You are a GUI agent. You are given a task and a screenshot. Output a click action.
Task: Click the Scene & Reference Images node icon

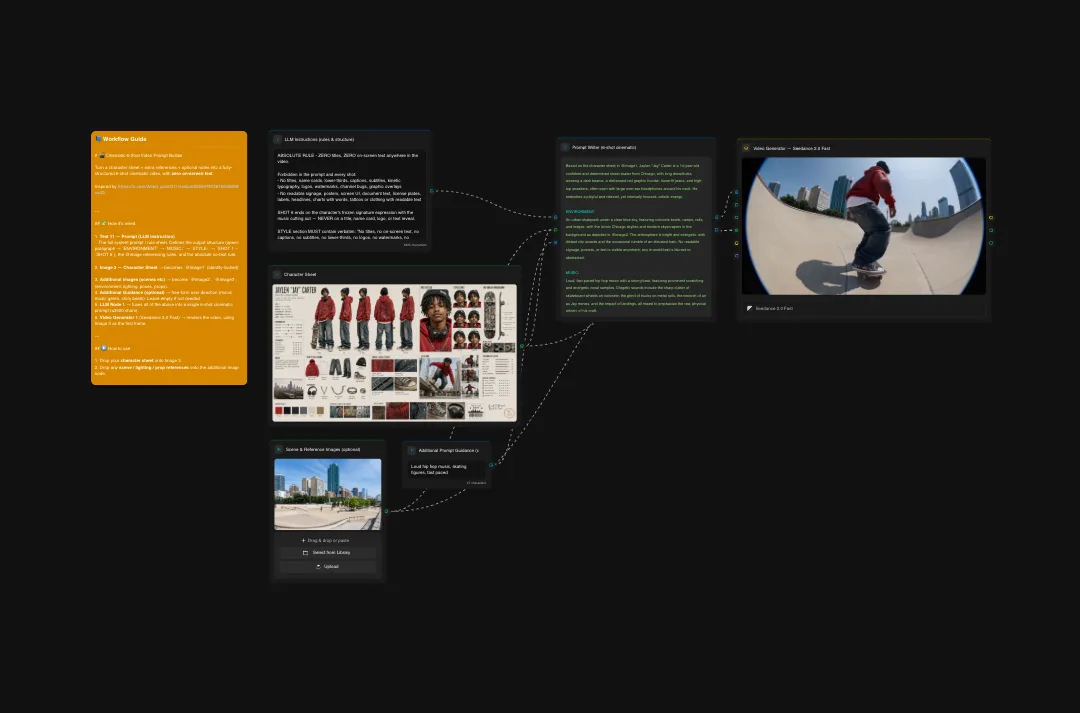click(x=279, y=449)
